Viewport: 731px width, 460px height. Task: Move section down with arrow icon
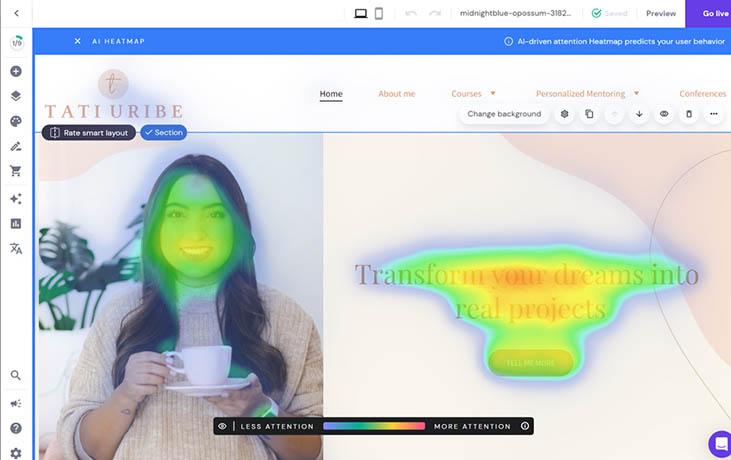(x=639, y=114)
